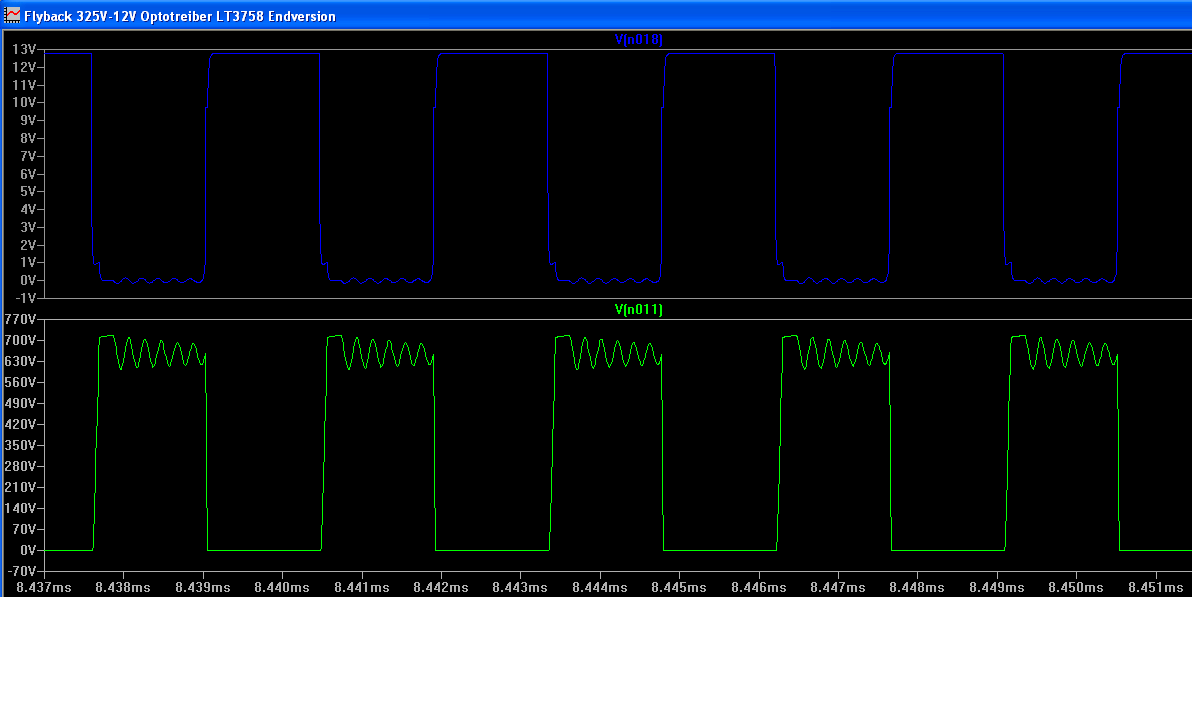Screen dimensions: 1192x720
Task: Click the 8.442ms time axis label
Action: pyautogui.click(x=440, y=588)
